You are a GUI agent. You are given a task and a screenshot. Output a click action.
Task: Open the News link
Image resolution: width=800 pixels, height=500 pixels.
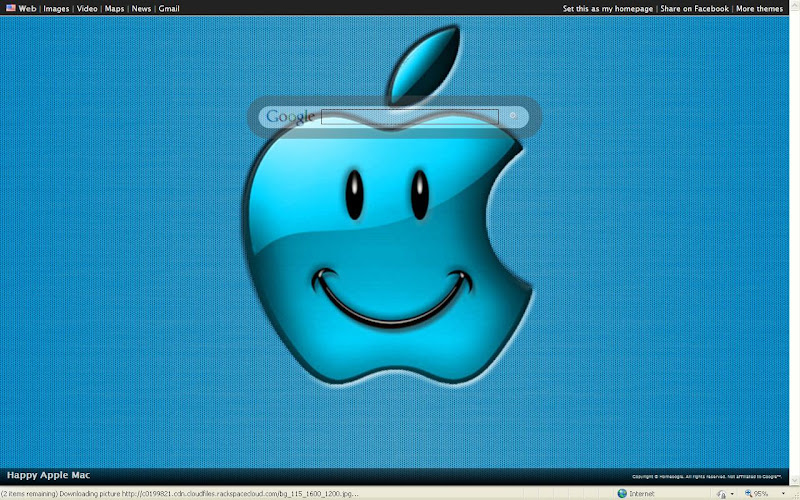pyautogui.click(x=141, y=9)
